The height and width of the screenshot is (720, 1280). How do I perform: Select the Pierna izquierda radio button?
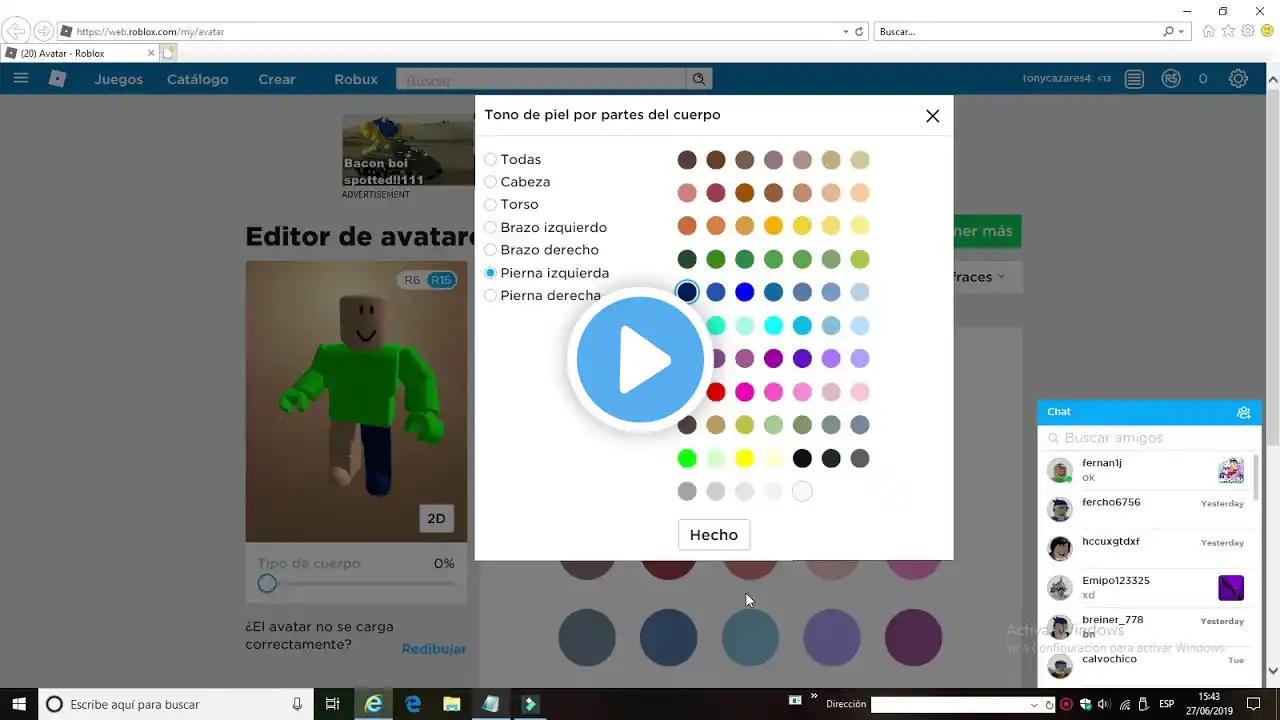(x=490, y=273)
